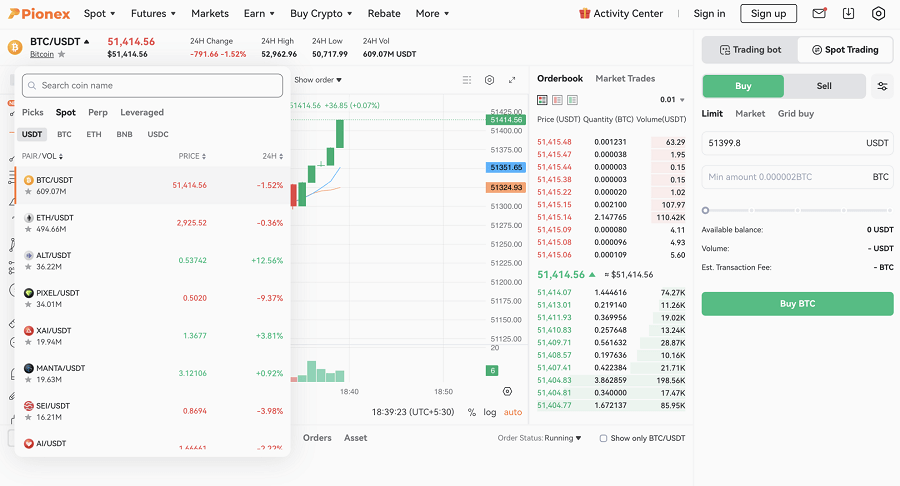
Task: Switch to Trading bot mode
Action: (750, 50)
